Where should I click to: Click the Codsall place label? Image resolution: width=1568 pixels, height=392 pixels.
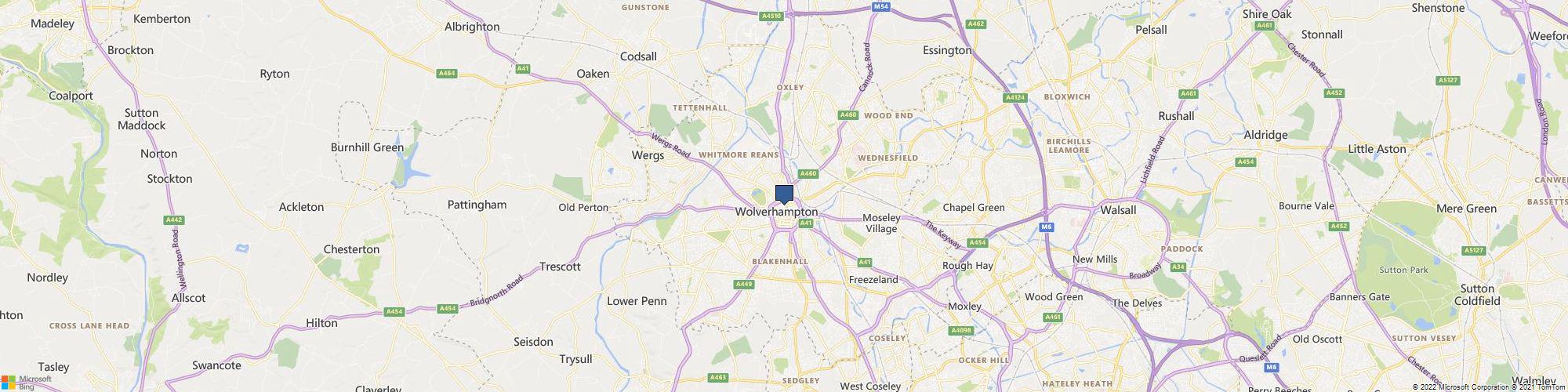click(638, 56)
